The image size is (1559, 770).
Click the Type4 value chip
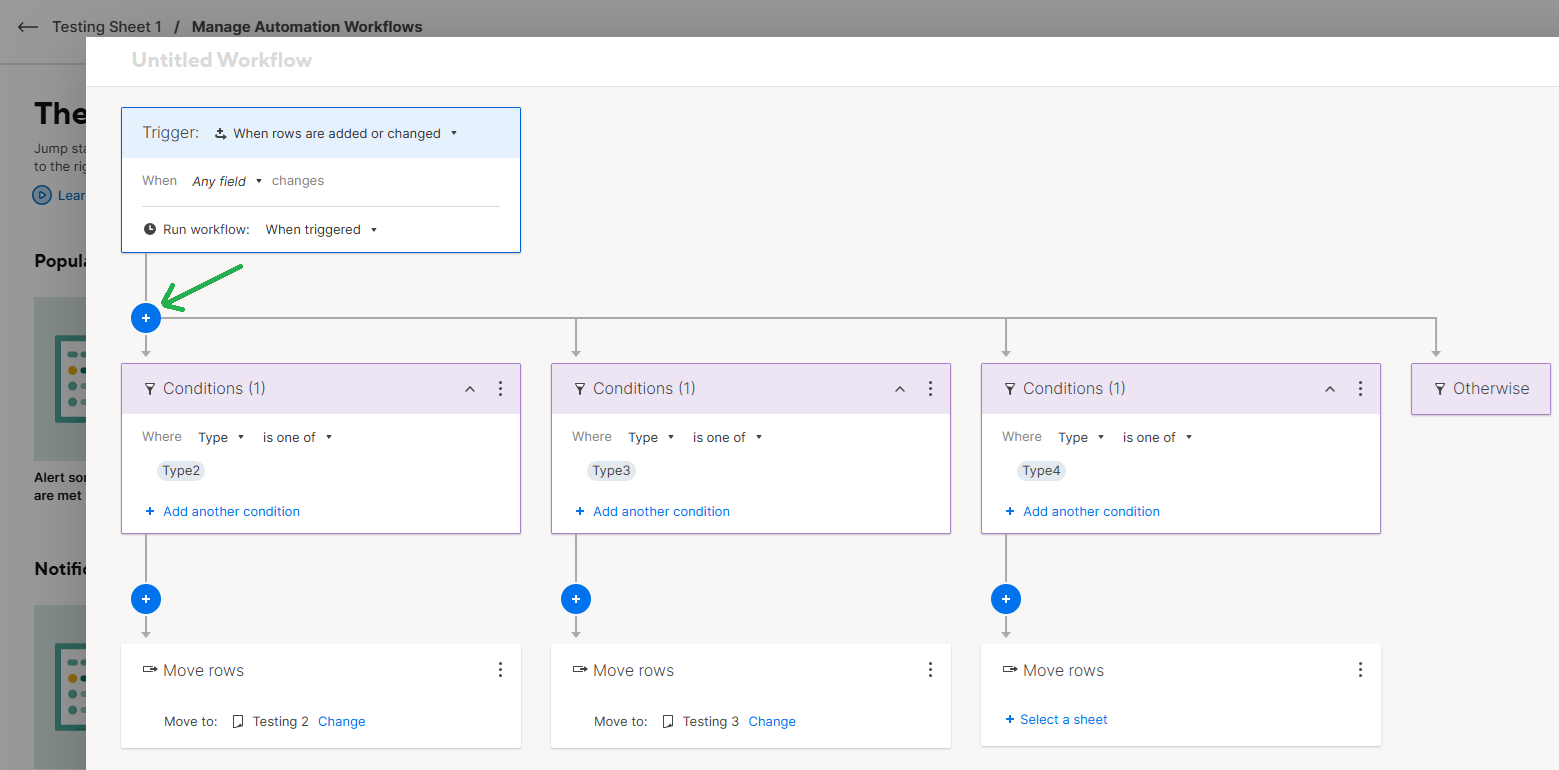point(1041,471)
